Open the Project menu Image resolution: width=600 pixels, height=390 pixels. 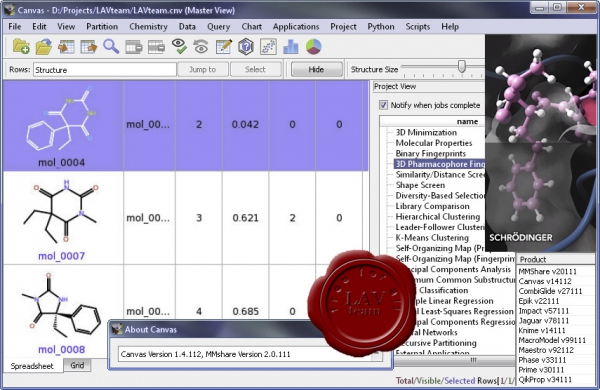pyautogui.click(x=343, y=26)
